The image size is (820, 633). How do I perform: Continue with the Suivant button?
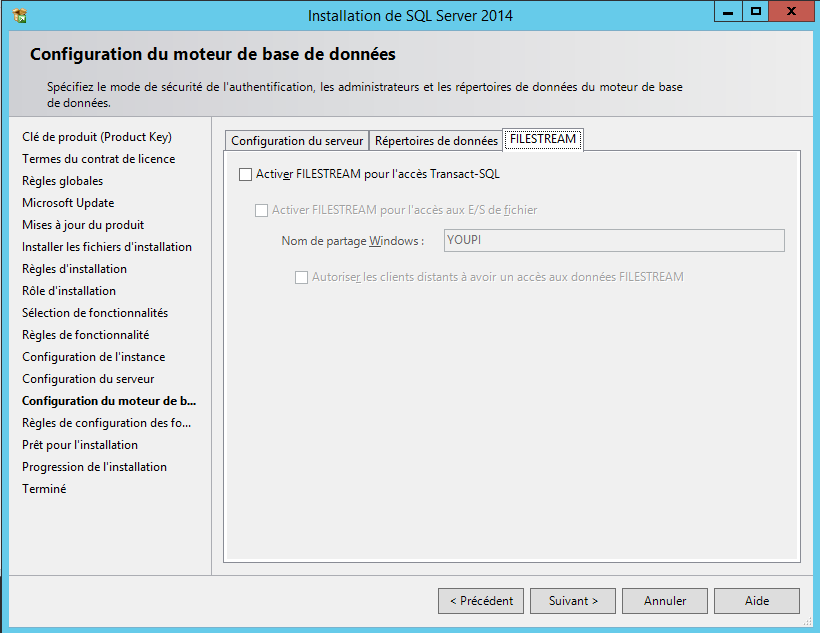(x=573, y=601)
